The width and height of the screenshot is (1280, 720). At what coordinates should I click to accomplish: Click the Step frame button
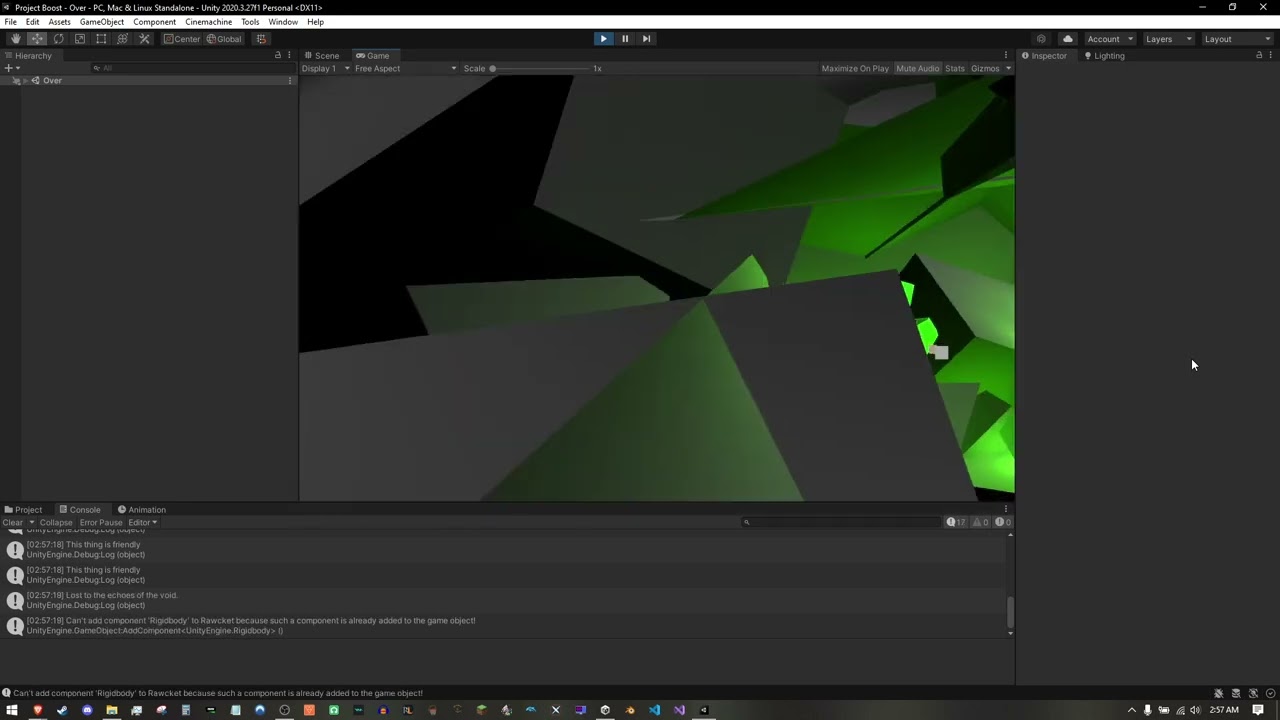(x=646, y=39)
